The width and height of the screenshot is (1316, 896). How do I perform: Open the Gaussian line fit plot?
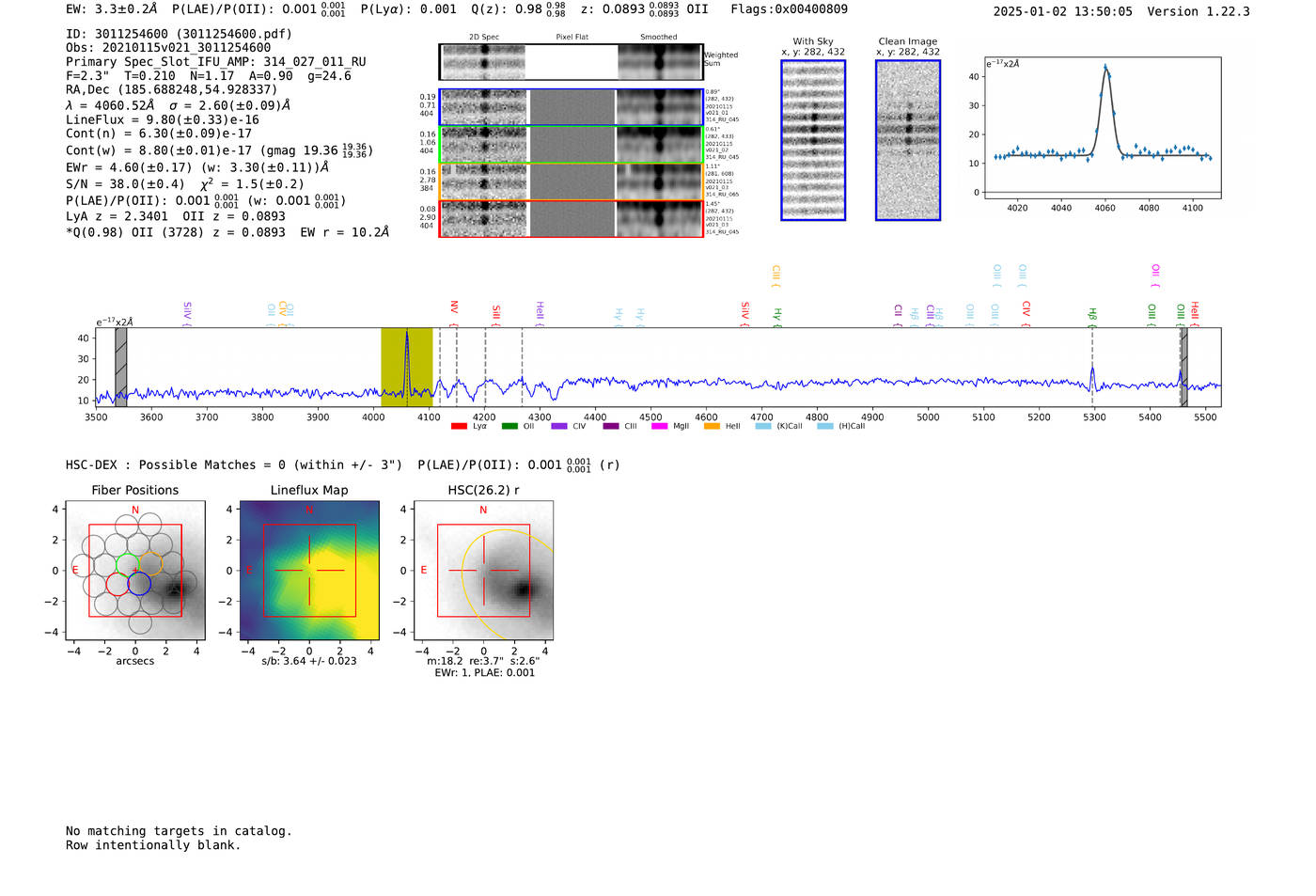[1102, 128]
